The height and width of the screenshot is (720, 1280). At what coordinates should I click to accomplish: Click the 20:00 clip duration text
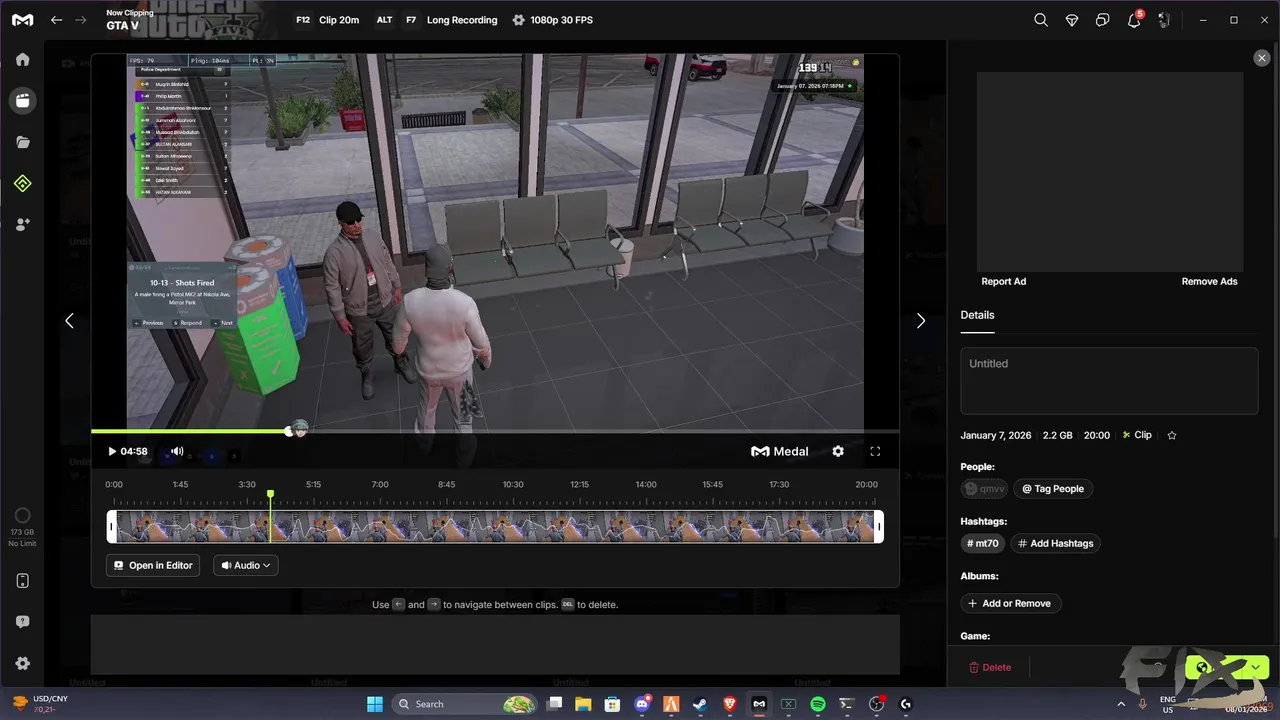(1097, 435)
